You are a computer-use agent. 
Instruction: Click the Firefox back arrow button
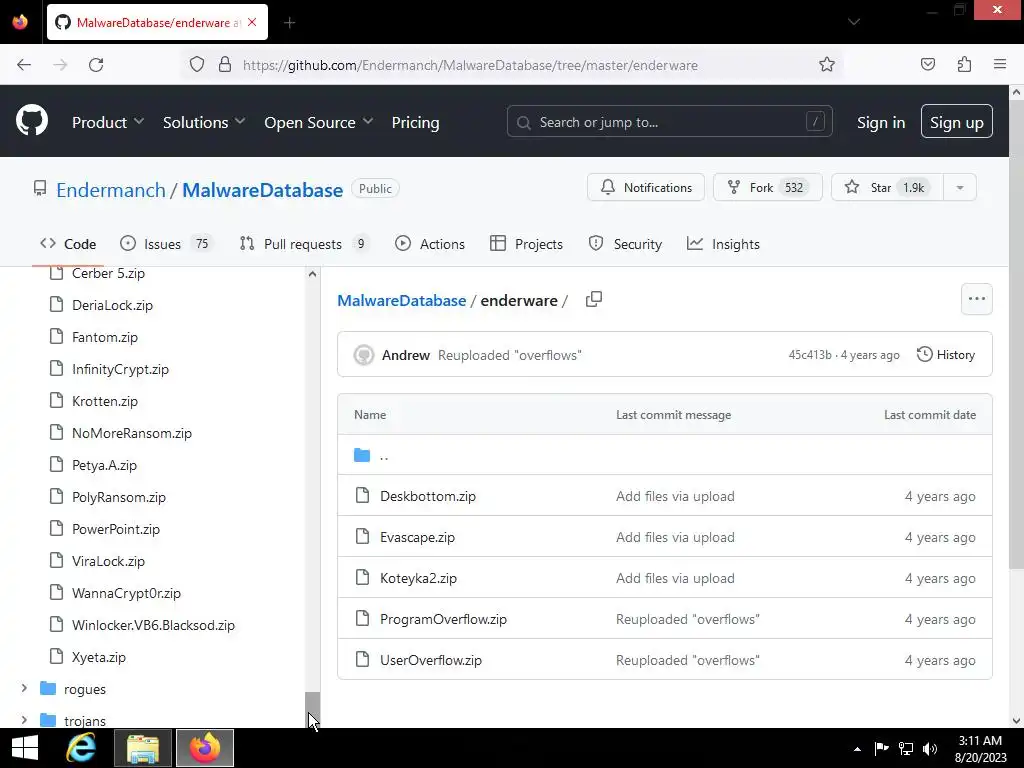tap(24, 65)
